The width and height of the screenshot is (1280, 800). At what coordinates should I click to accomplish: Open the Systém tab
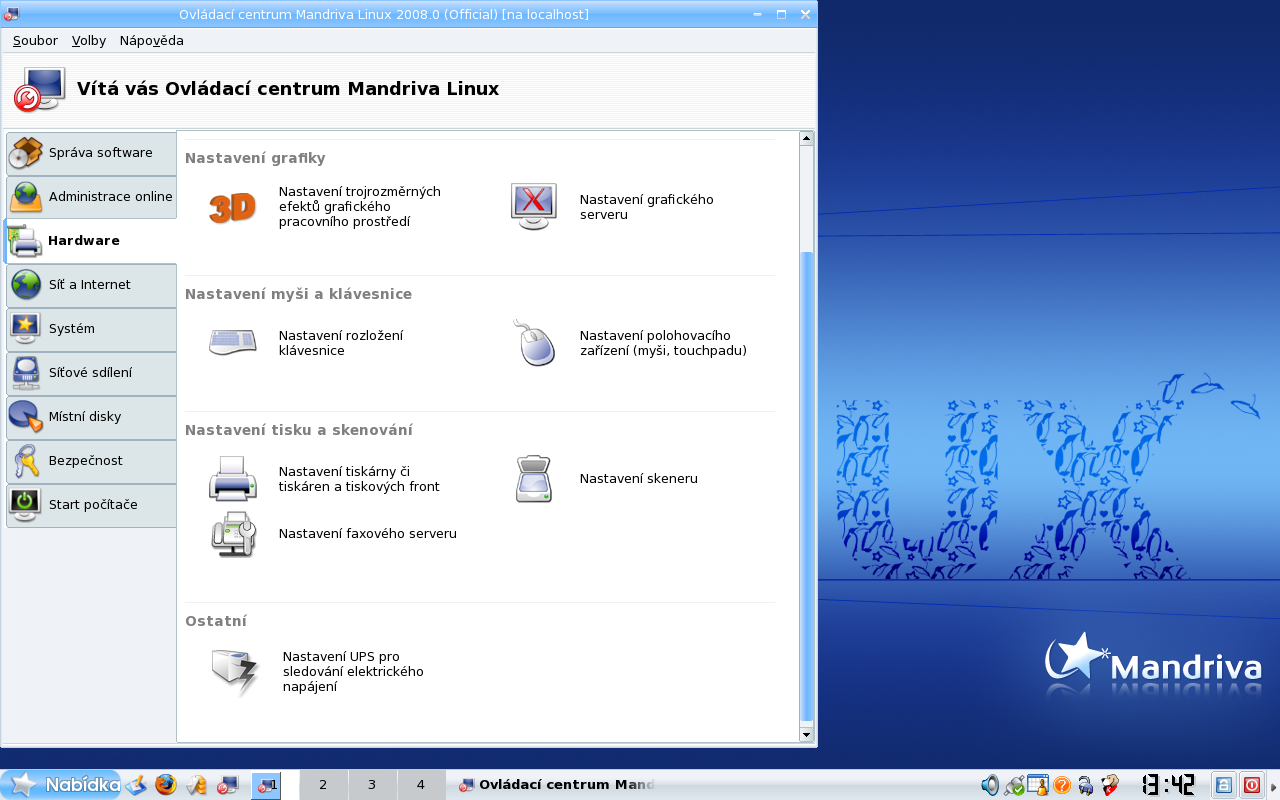[91, 329]
